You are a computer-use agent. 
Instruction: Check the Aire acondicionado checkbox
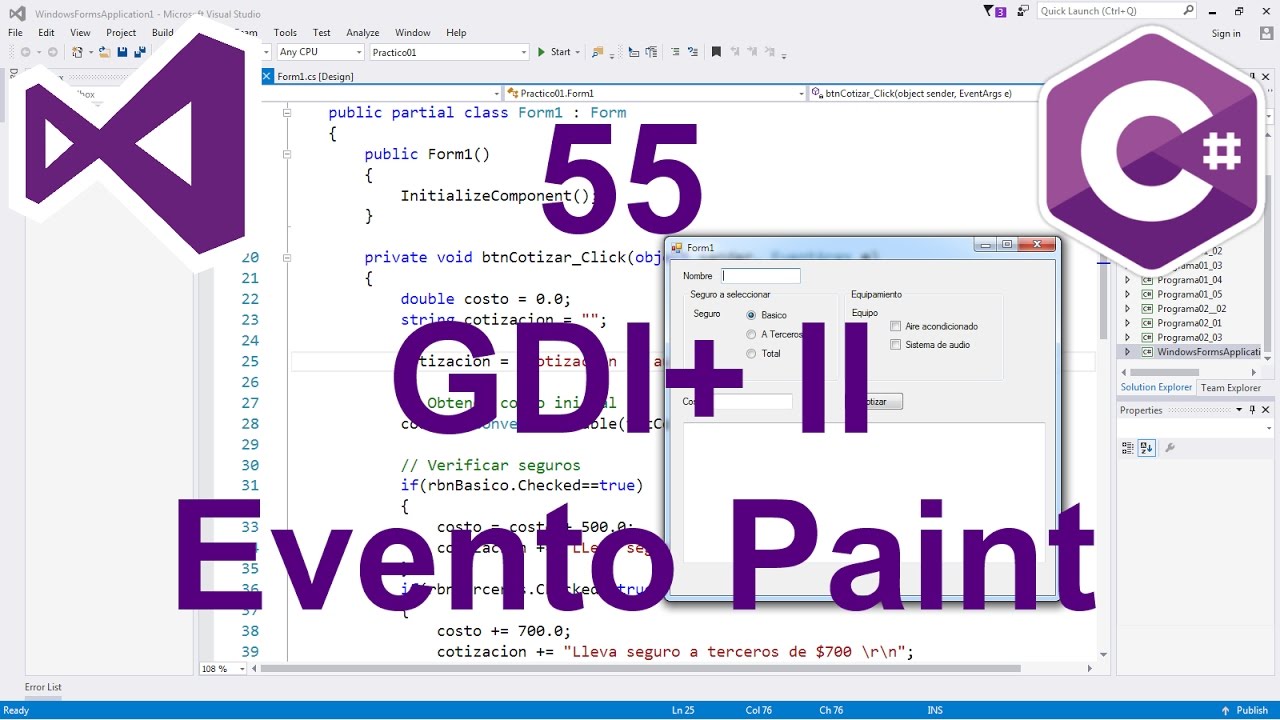896,326
